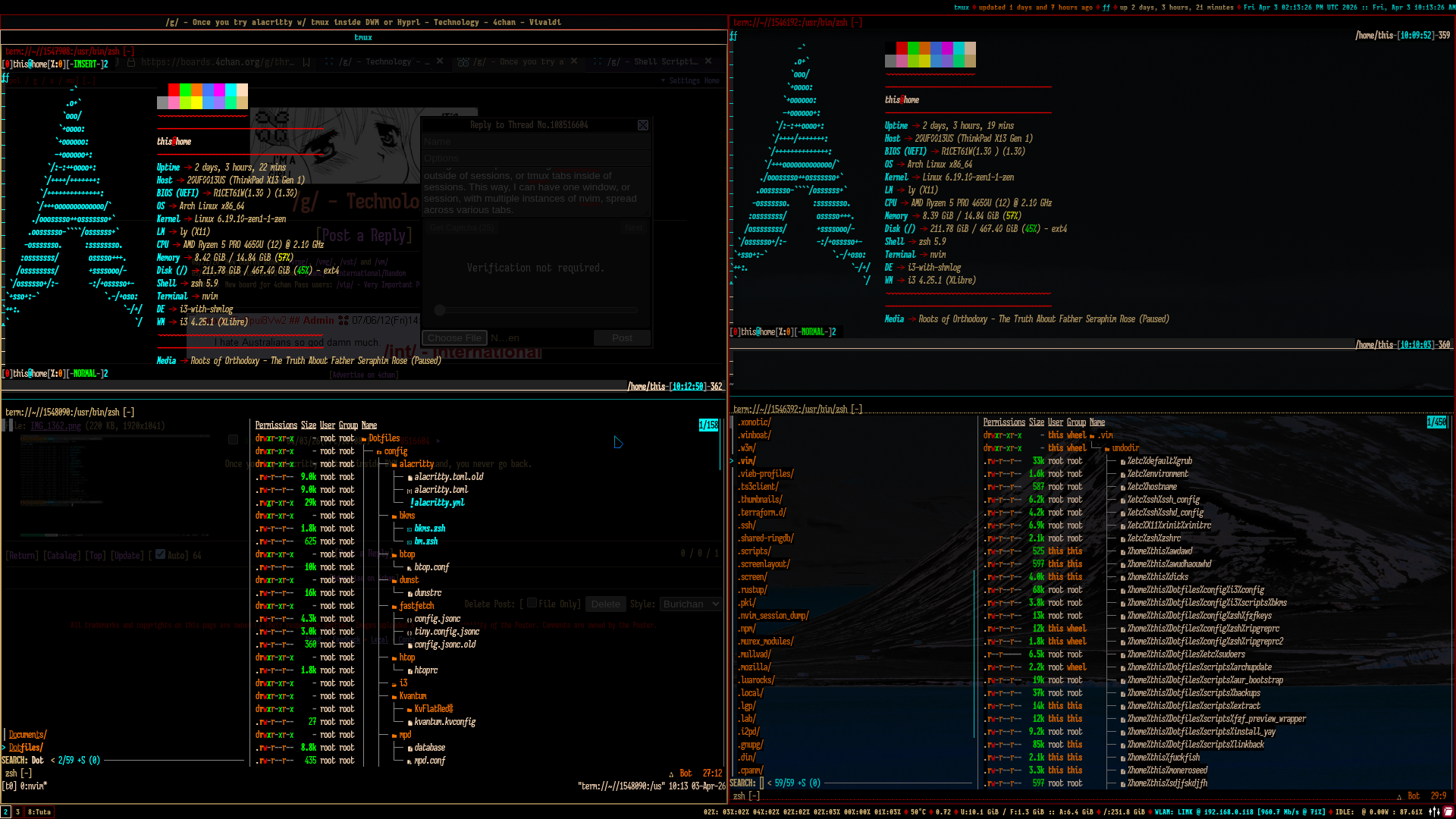Image resolution: width=1456 pixels, height=819 pixels.
Task: Check the File Only checkbox
Action: [x=532, y=604]
